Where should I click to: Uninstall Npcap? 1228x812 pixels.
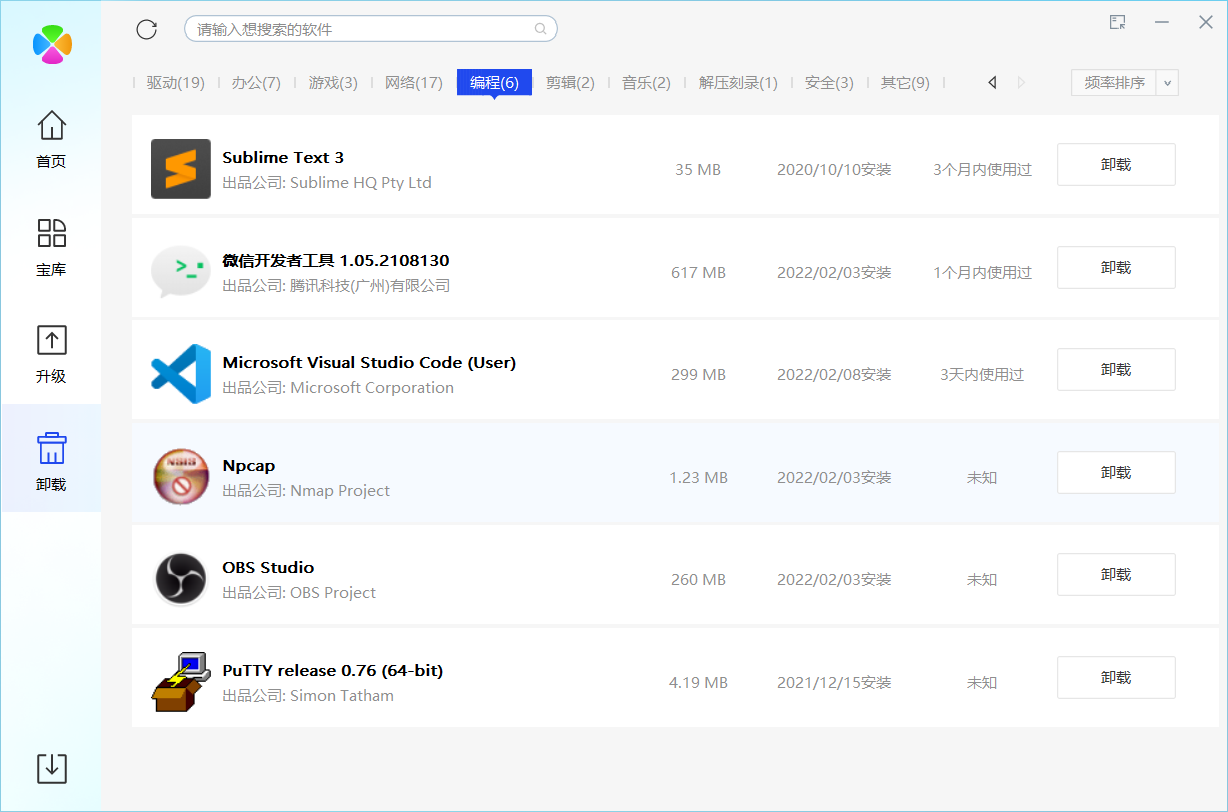tap(1116, 472)
